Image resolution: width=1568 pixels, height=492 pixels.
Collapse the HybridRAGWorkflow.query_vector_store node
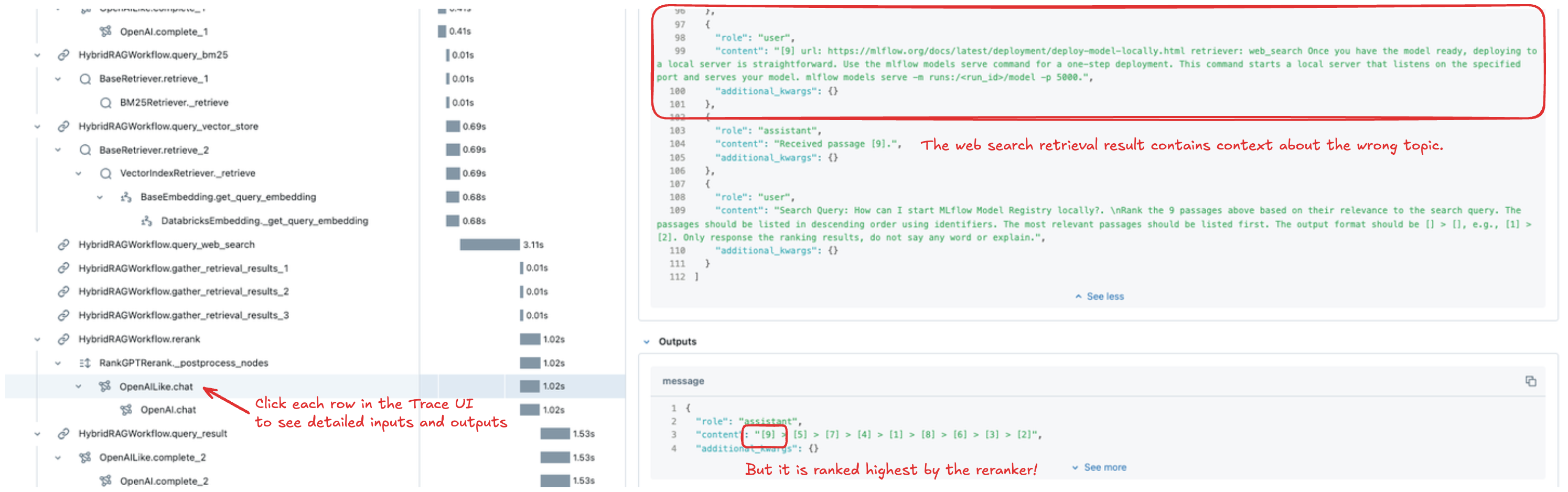click(x=37, y=126)
